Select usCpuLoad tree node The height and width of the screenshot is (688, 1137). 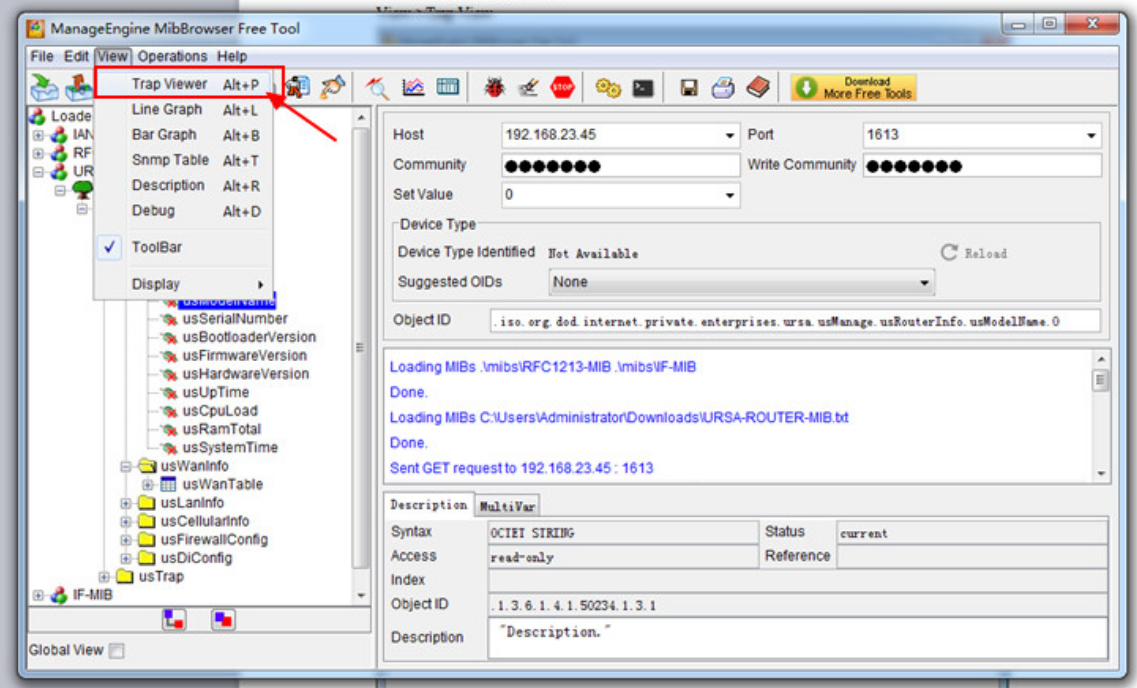pos(220,411)
